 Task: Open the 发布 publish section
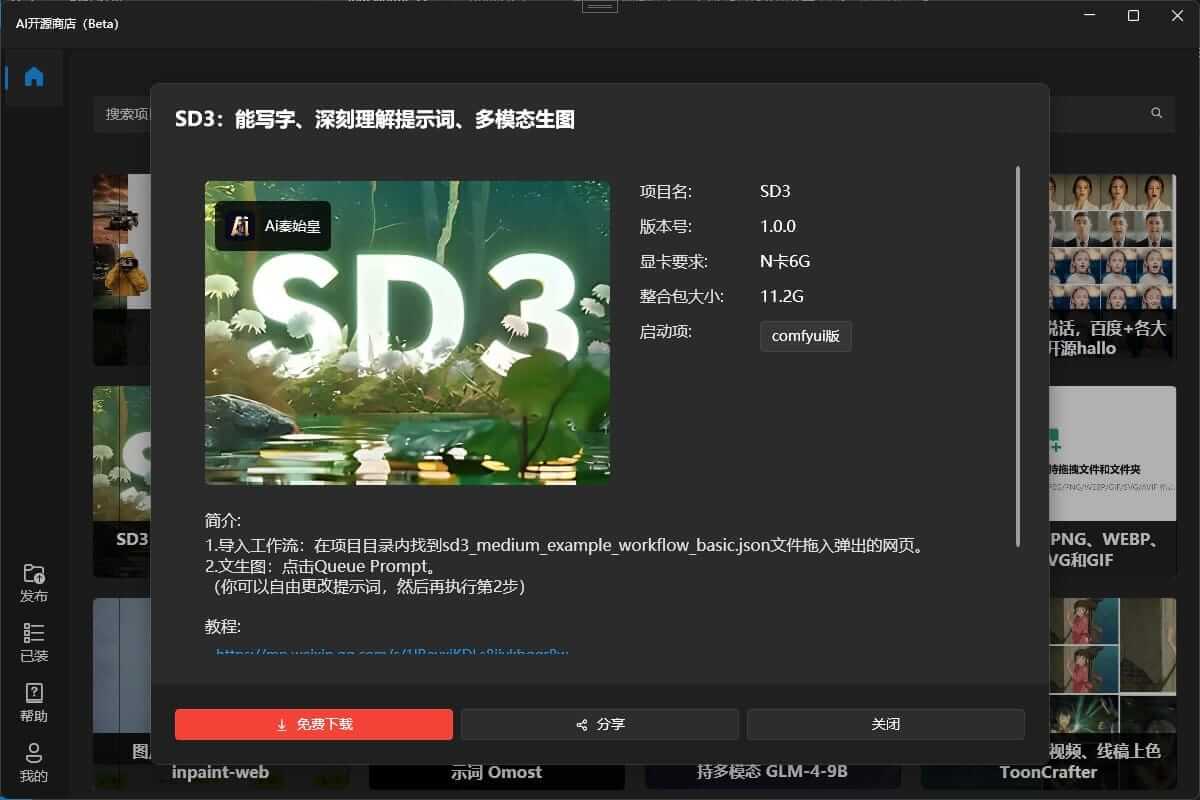[x=34, y=584]
